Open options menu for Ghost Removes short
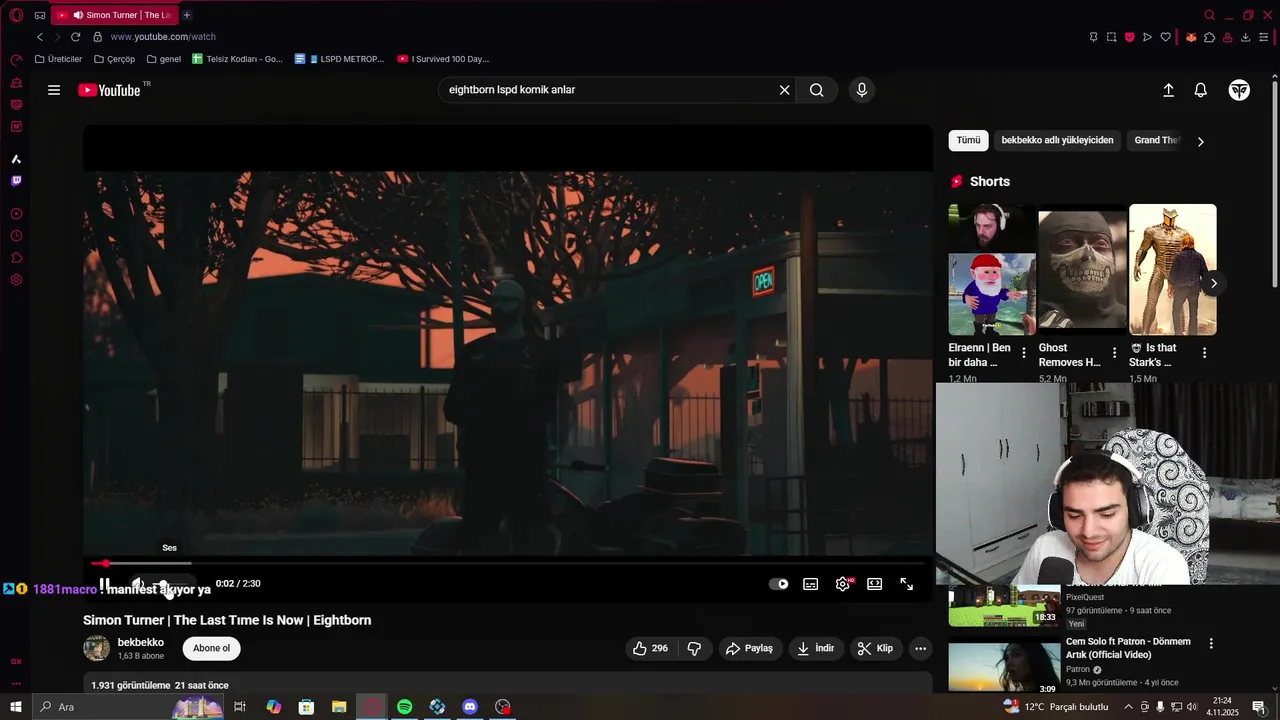Image resolution: width=1280 pixels, height=720 pixels. 1114,353
